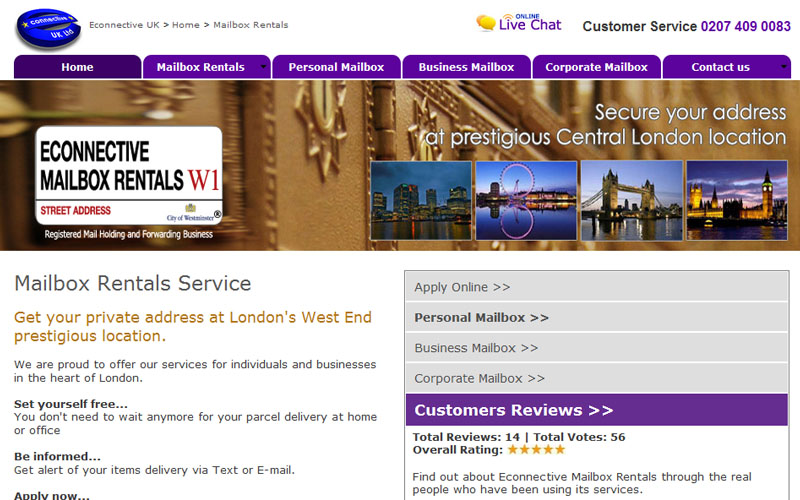This screenshot has height=500, width=800.
Task: Open the Live Chat speech bubble icon
Action: (x=485, y=23)
